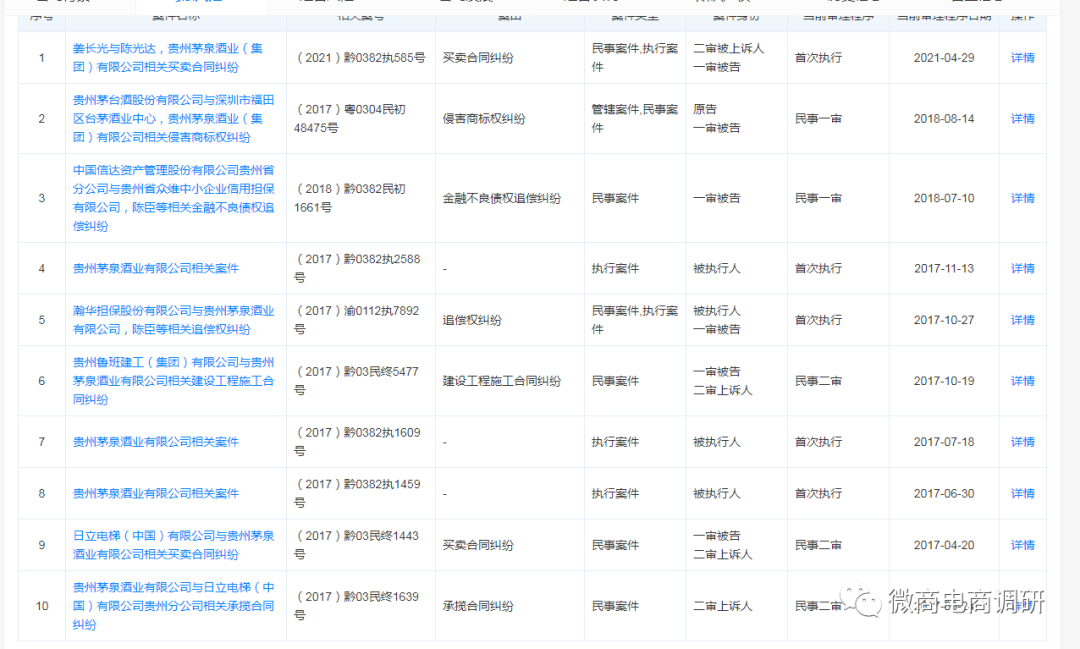Select date cell 2017-10-19

[944, 381]
